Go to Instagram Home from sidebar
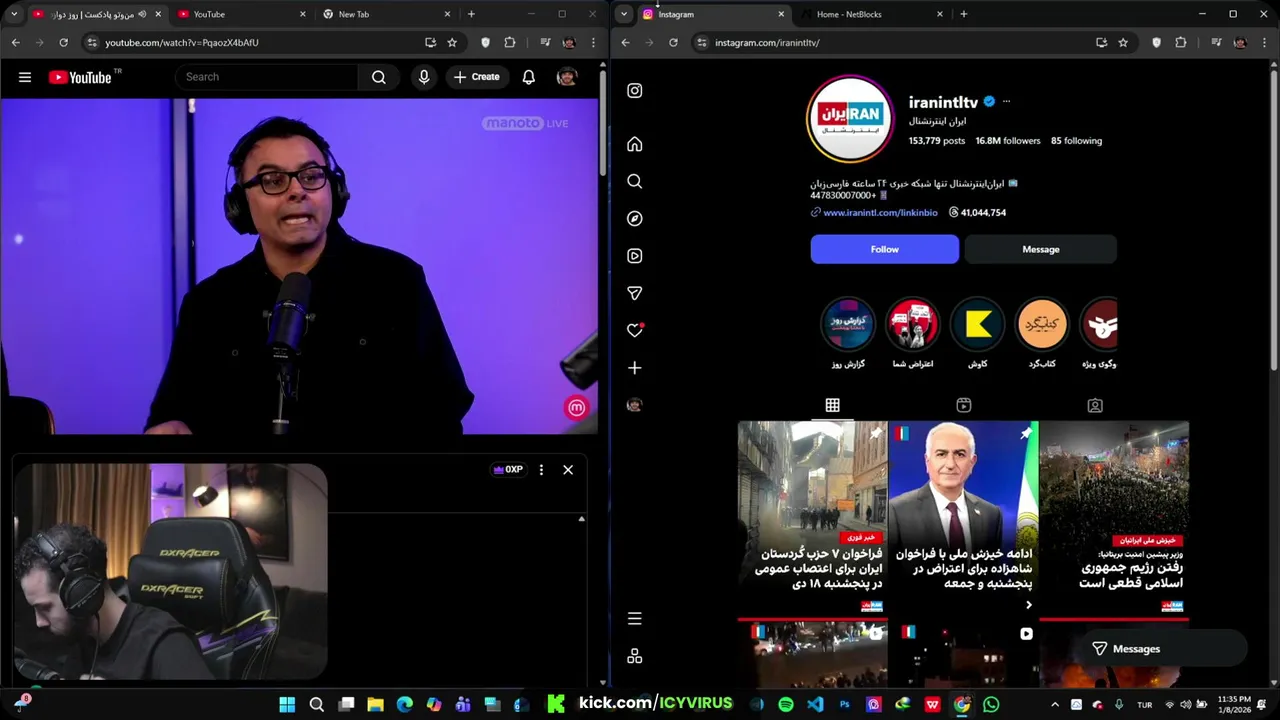1280x720 pixels. point(634,145)
